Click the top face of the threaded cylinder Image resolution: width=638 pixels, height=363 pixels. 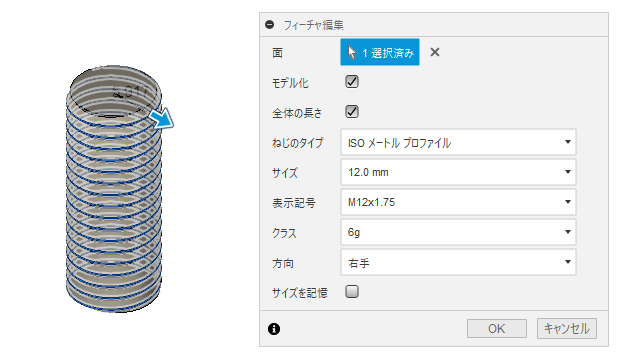[114, 92]
